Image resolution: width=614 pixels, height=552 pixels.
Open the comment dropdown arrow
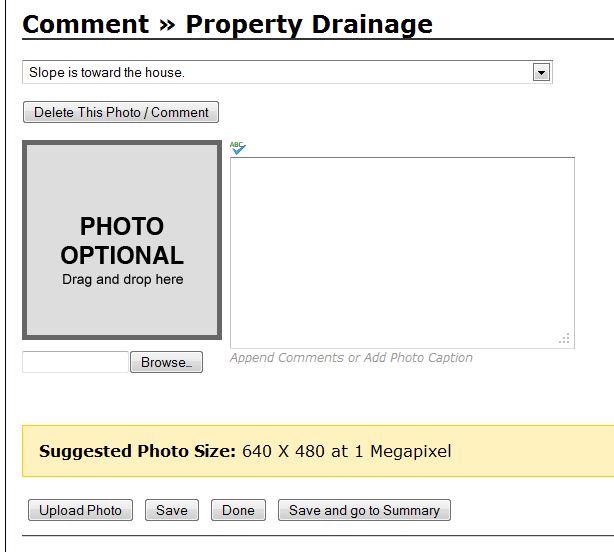541,72
